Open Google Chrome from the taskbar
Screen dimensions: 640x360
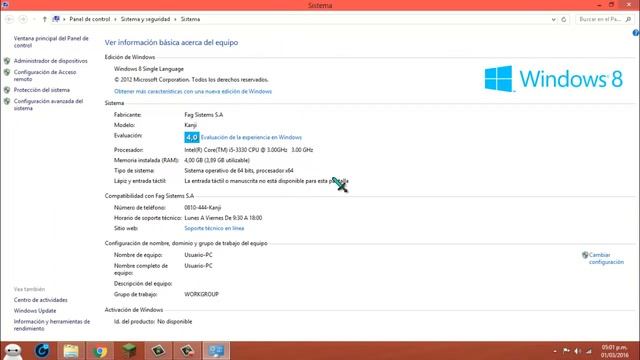(100, 351)
